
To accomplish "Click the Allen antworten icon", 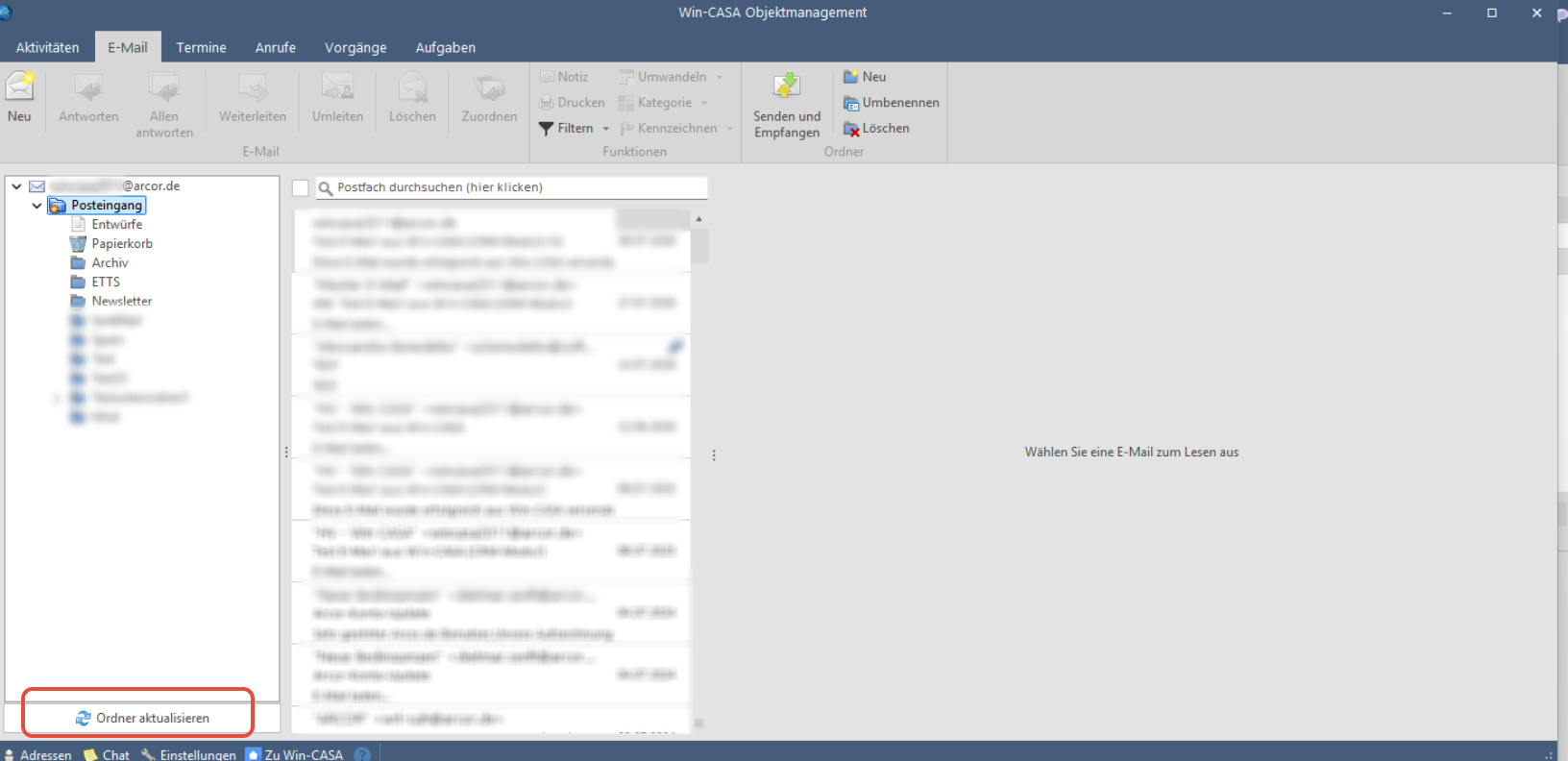I will [164, 88].
